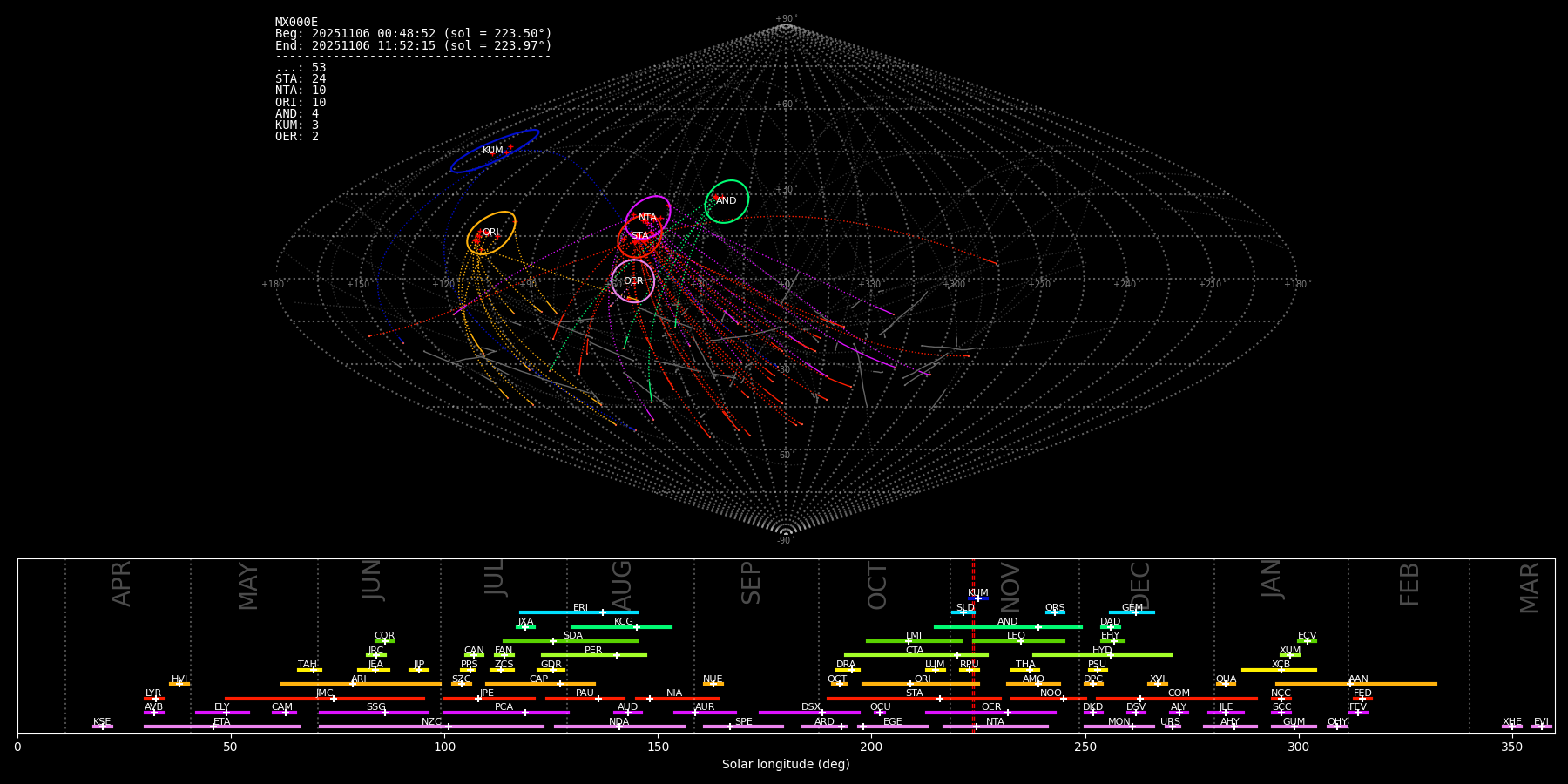Click the SSG shower label in the timeline

pos(376,707)
